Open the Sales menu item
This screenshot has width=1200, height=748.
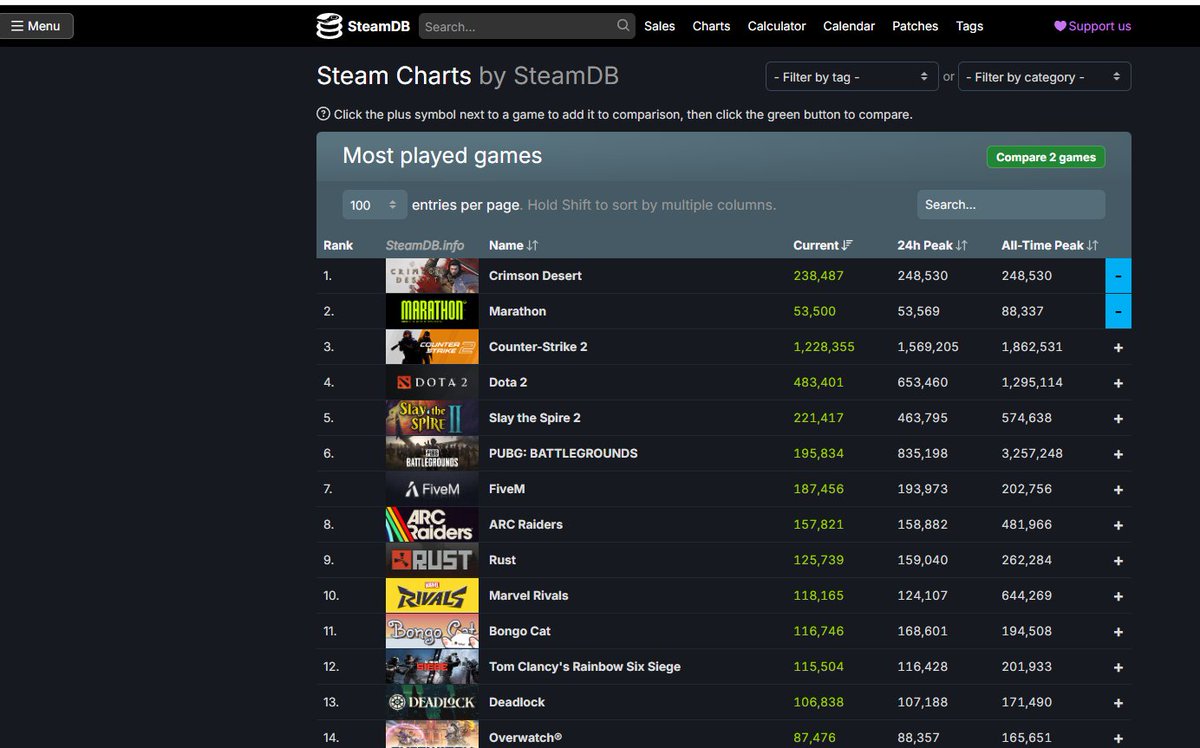tap(659, 26)
